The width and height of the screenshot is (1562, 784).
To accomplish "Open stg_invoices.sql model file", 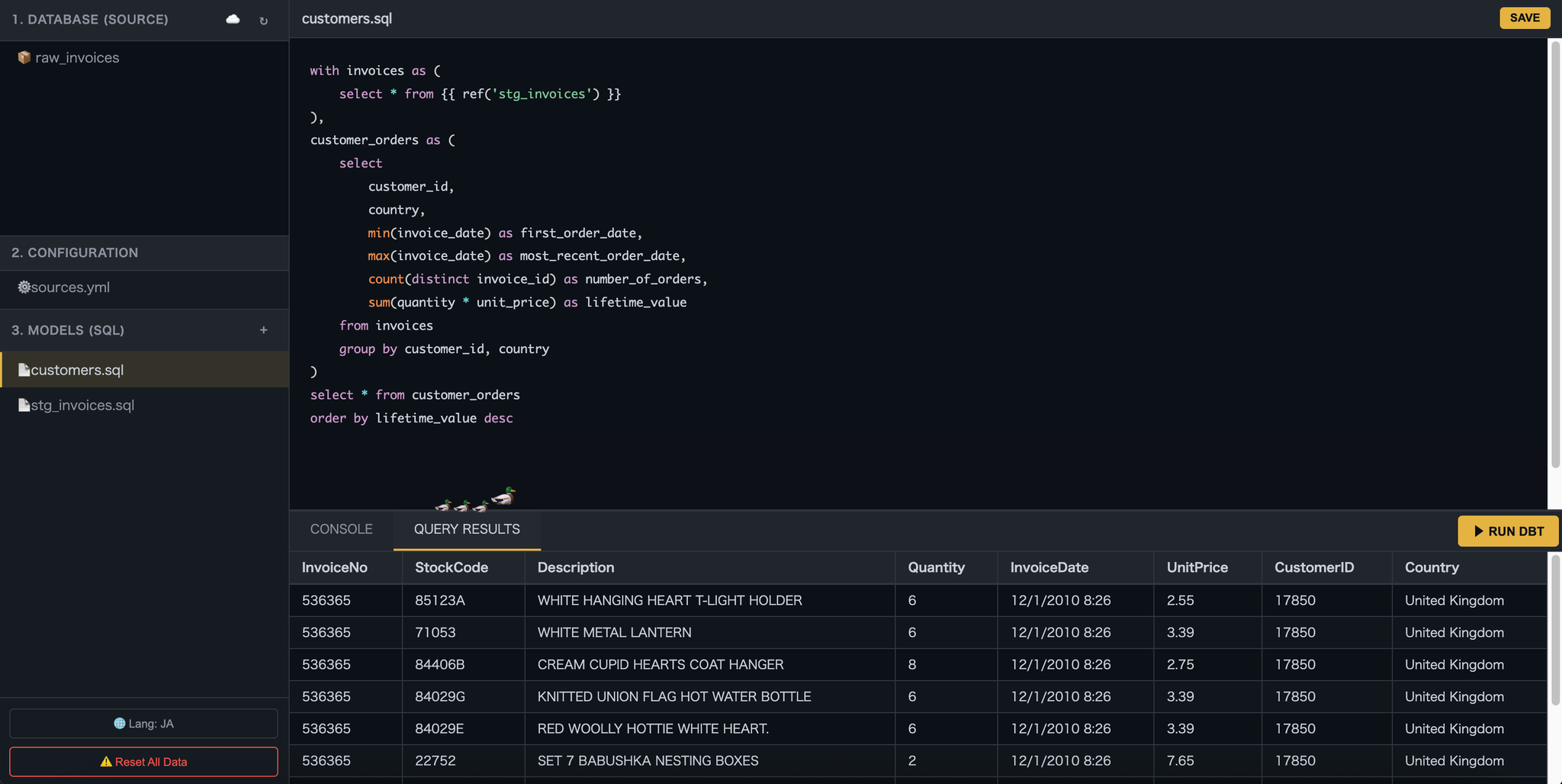I will (82, 405).
